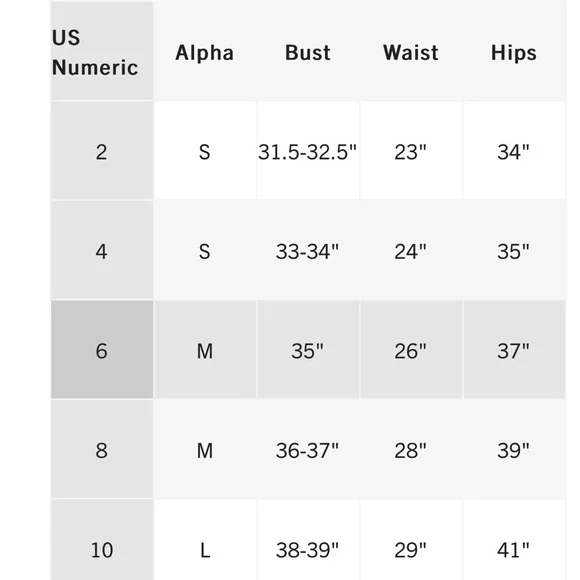Select the Alpha column header
The image size is (580, 580).
[205, 53]
